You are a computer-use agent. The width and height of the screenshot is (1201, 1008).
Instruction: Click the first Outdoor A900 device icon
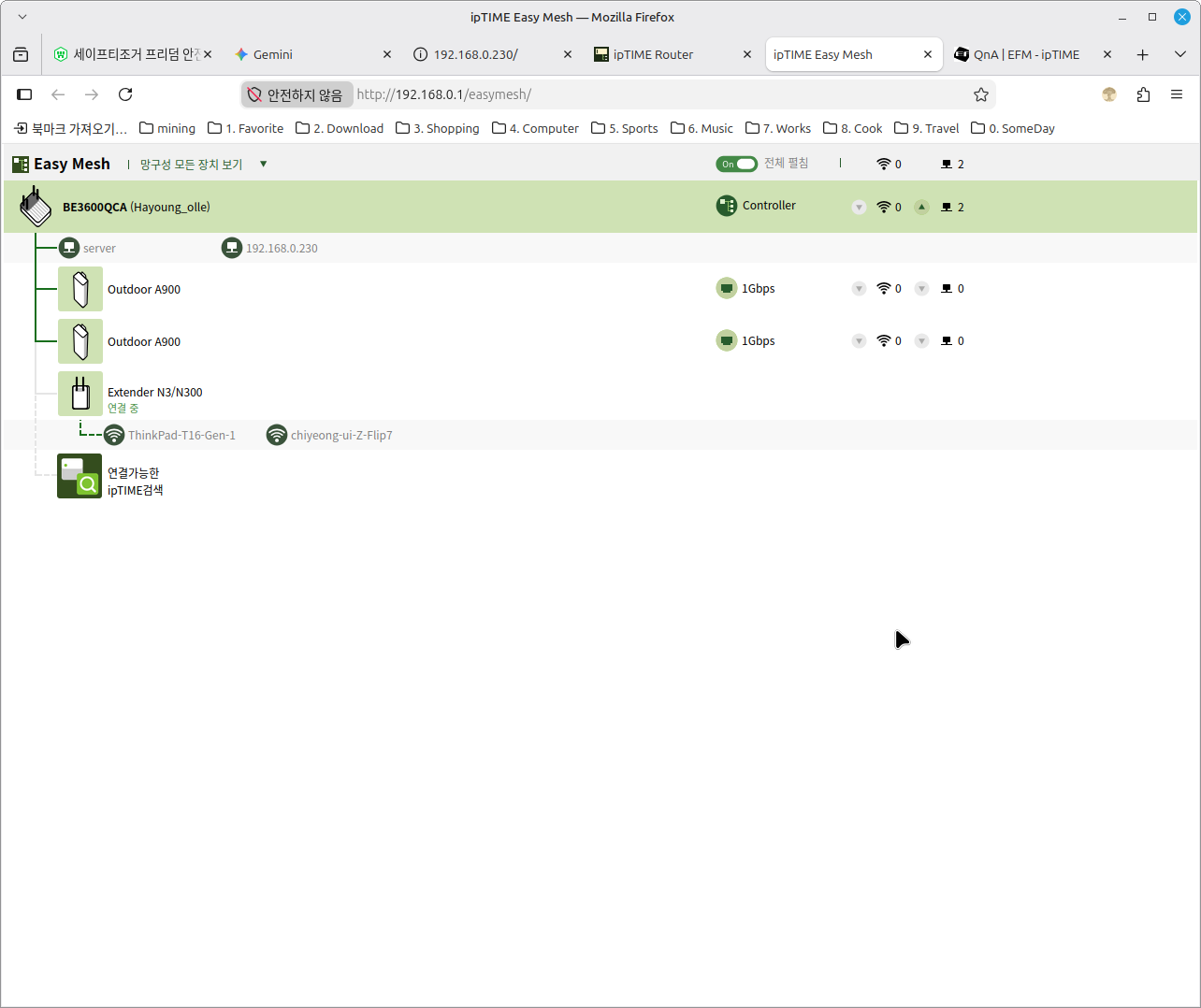[x=80, y=289]
